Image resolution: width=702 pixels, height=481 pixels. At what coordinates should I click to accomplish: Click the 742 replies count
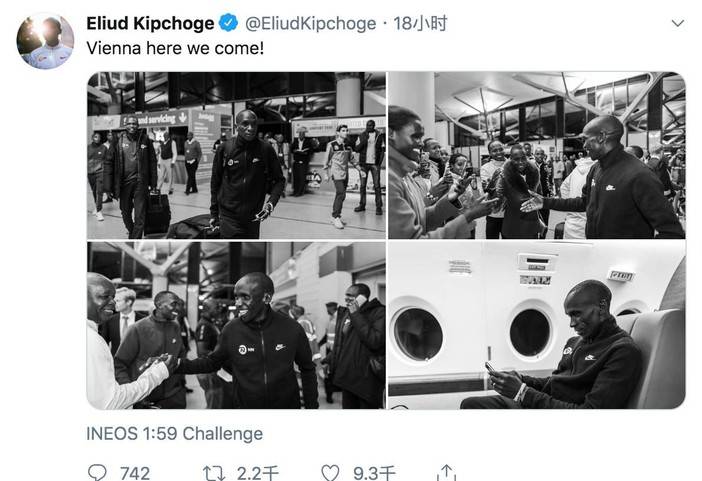[x=135, y=473]
